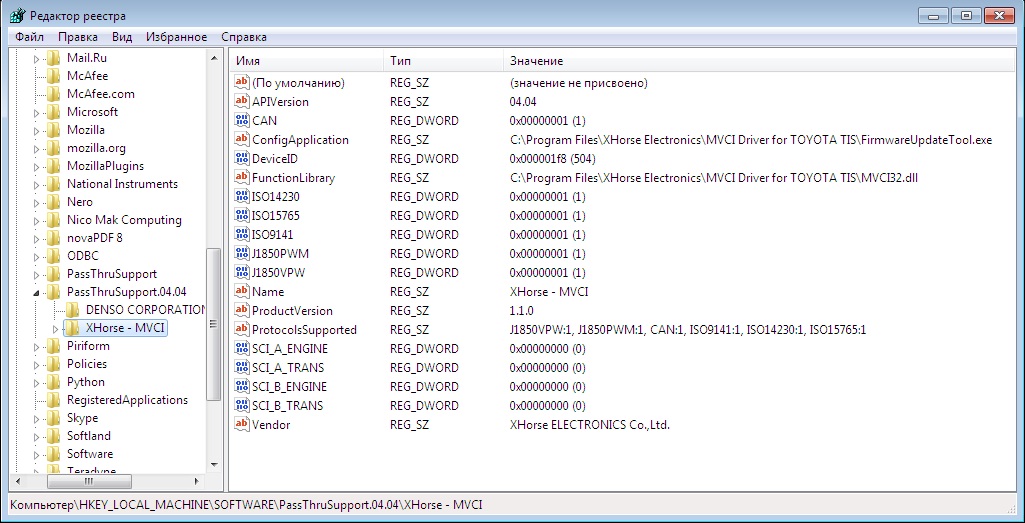Click the APIVersion string value icon

click(242, 101)
